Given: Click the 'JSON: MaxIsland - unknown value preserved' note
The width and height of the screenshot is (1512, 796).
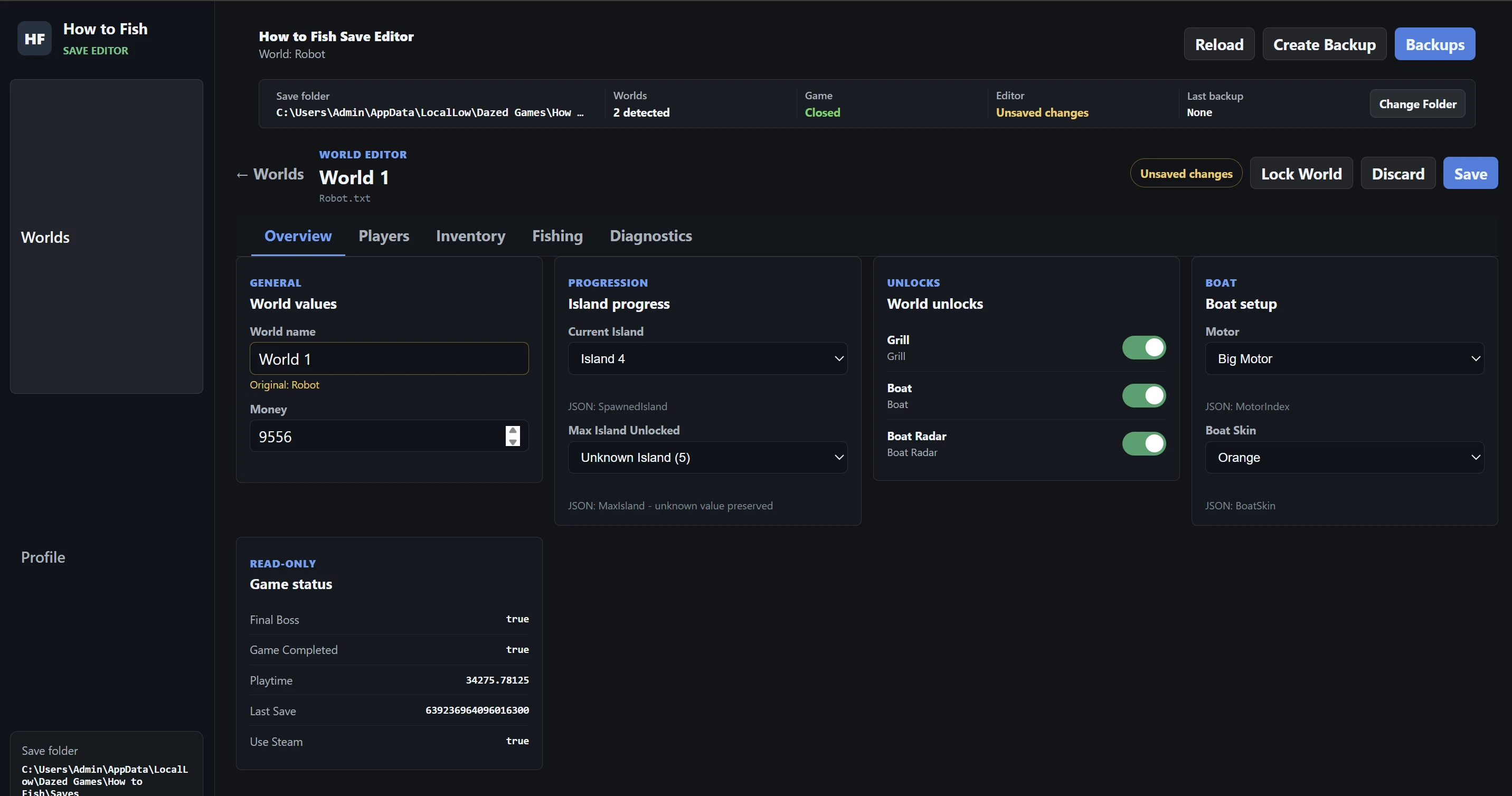Looking at the screenshot, I should [x=670, y=506].
